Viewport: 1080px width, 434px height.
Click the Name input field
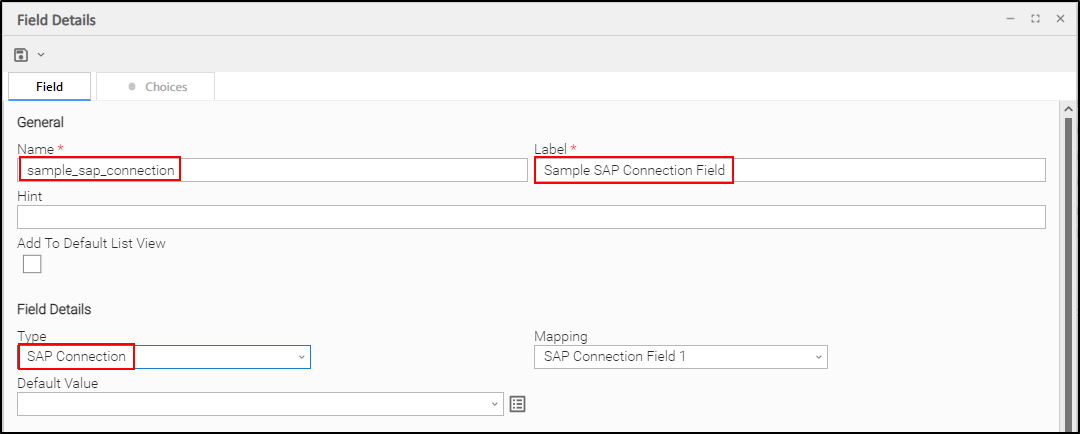point(272,171)
